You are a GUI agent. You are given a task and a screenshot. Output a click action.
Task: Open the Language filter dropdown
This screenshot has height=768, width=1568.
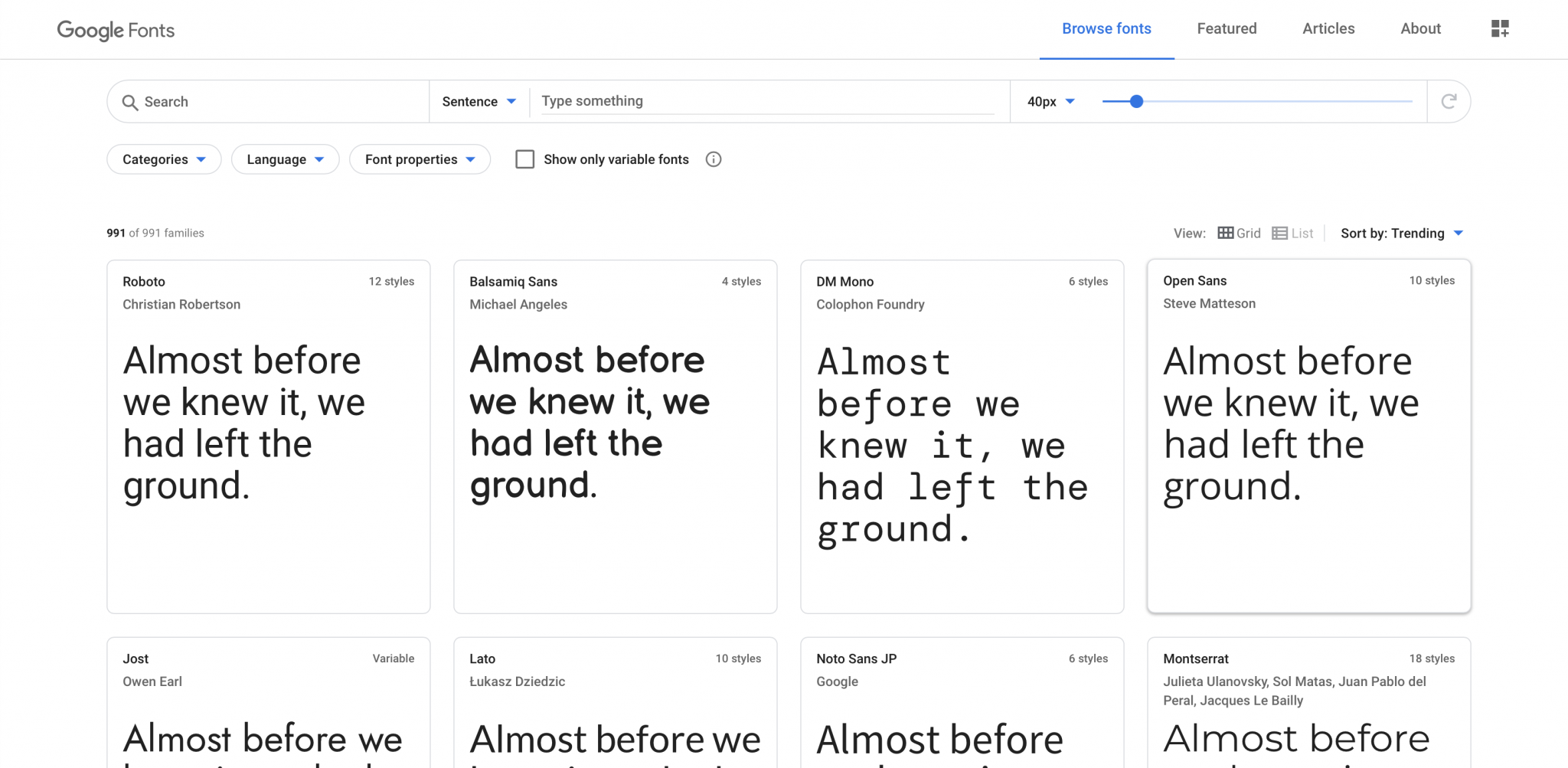pyautogui.click(x=285, y=159)
